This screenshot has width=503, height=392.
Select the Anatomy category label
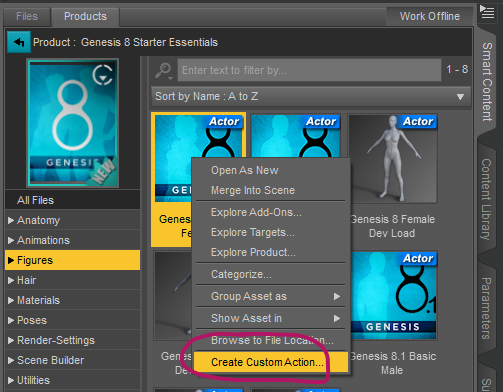click(x=38, y=220)
